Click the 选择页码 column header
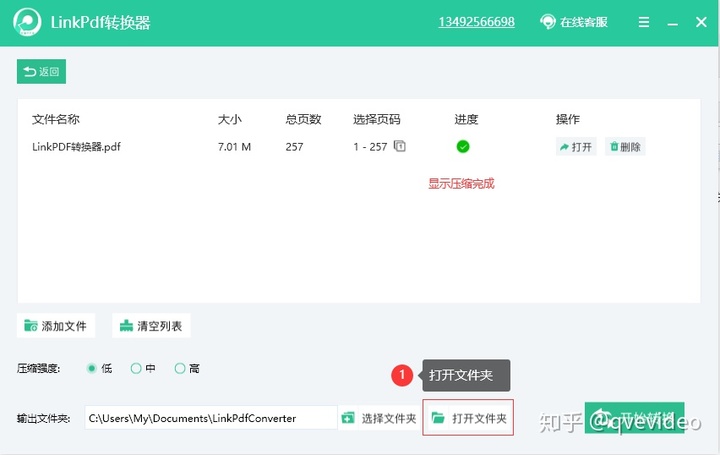720x455 pixels. [x=377, y=119]
